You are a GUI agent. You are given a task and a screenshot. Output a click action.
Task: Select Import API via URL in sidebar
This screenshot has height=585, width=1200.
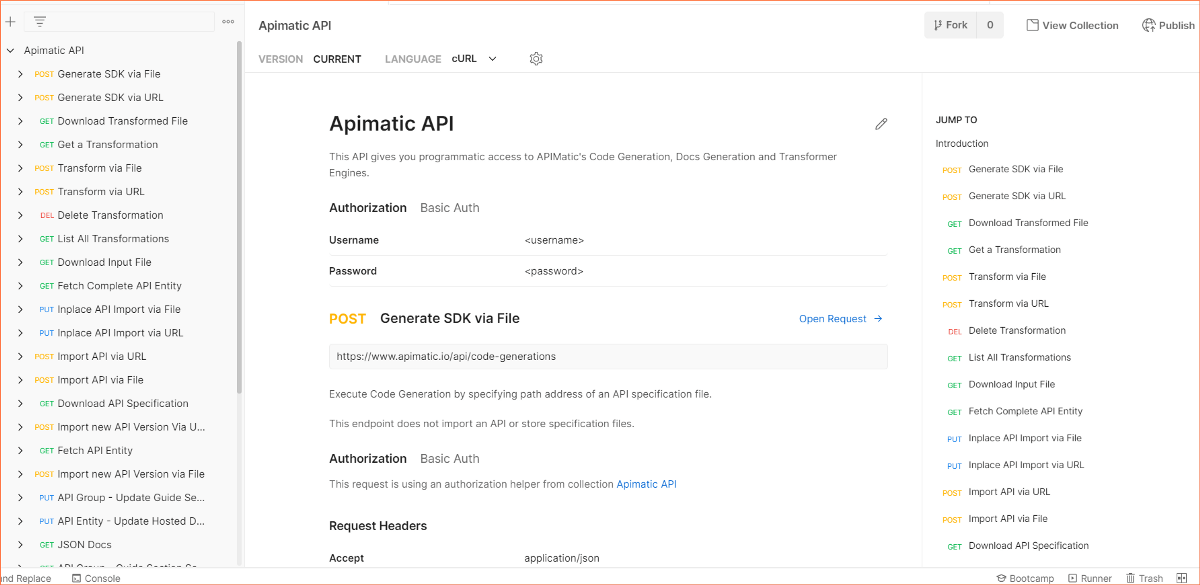tap(102, 356)
